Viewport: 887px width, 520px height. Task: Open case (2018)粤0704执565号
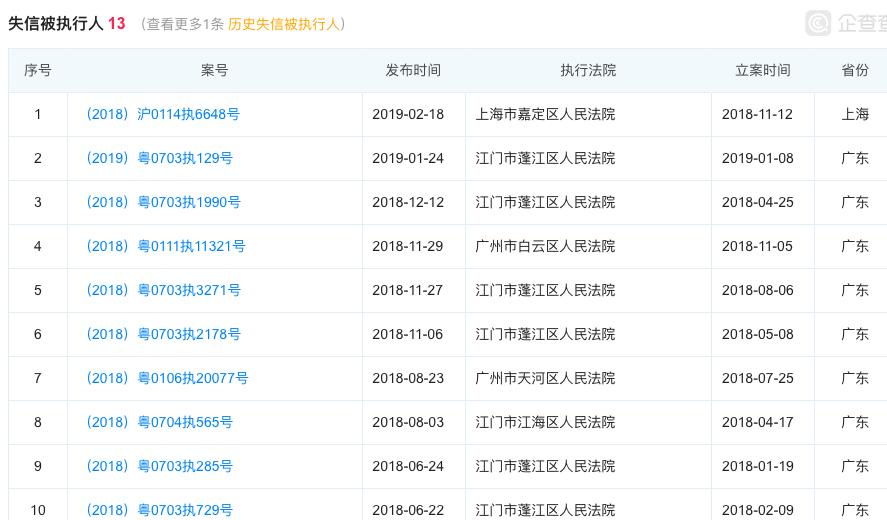coord(159,423)
